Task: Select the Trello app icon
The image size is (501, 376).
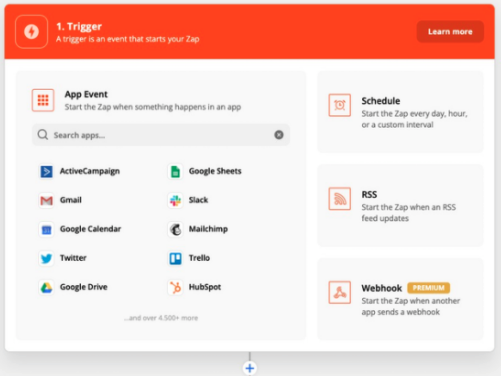Action: click(175, 258)
